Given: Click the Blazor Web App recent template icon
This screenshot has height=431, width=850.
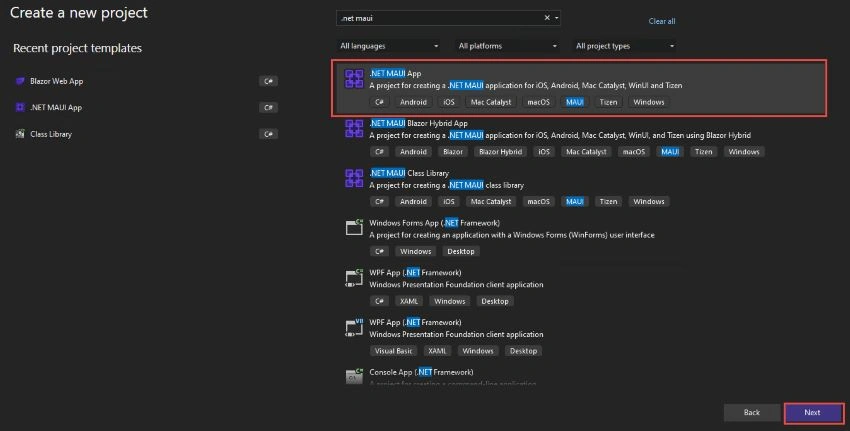Looking at the screenshot, I should tap(20, 81).
